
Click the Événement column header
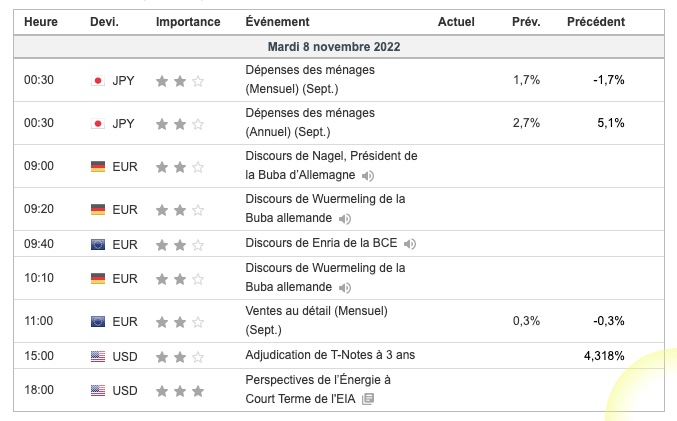pyautogui.click(x=277, y=22)
